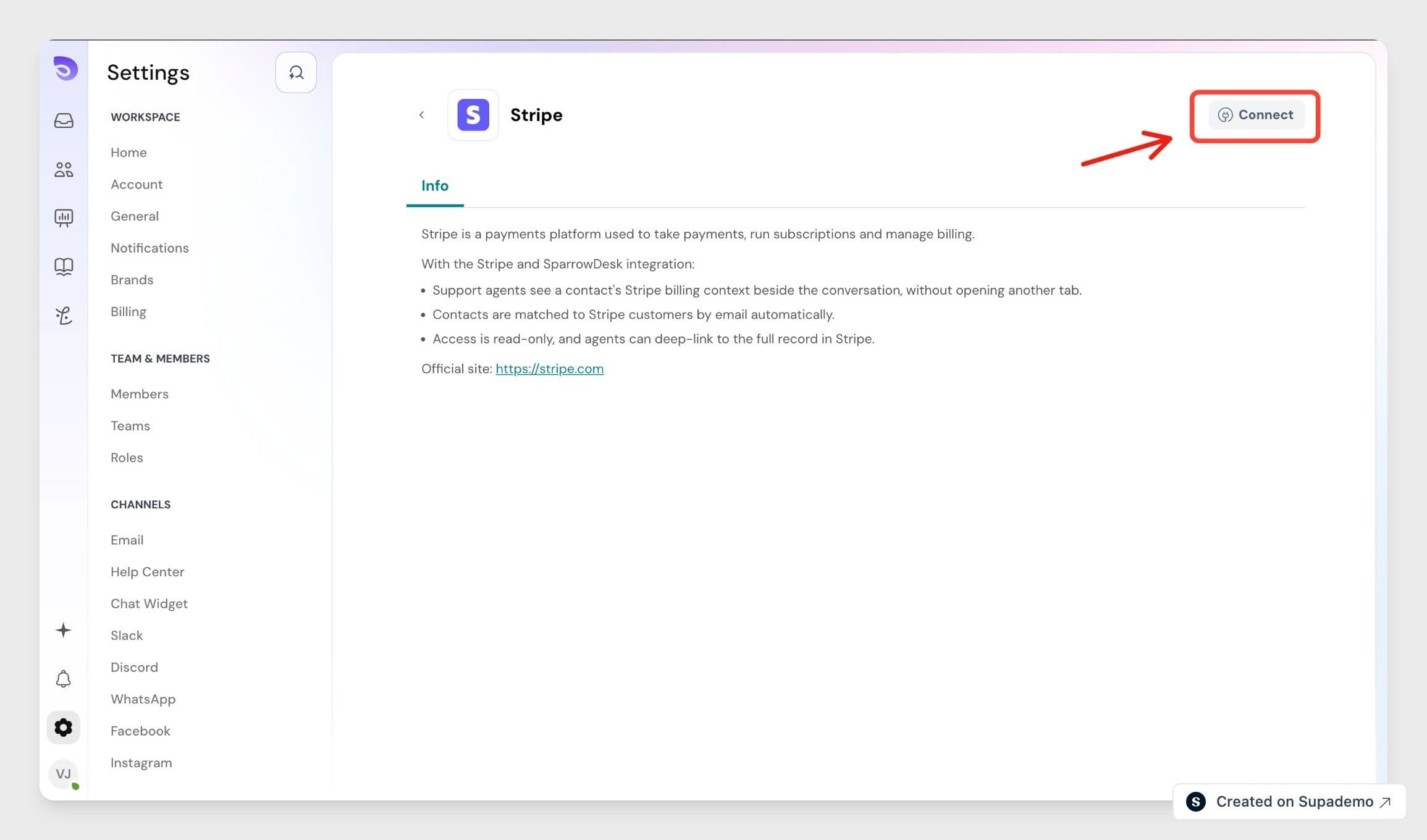Click the automation sprout icon
Image resolution: width=1427 pixels, height=840 pixels.
64,316
